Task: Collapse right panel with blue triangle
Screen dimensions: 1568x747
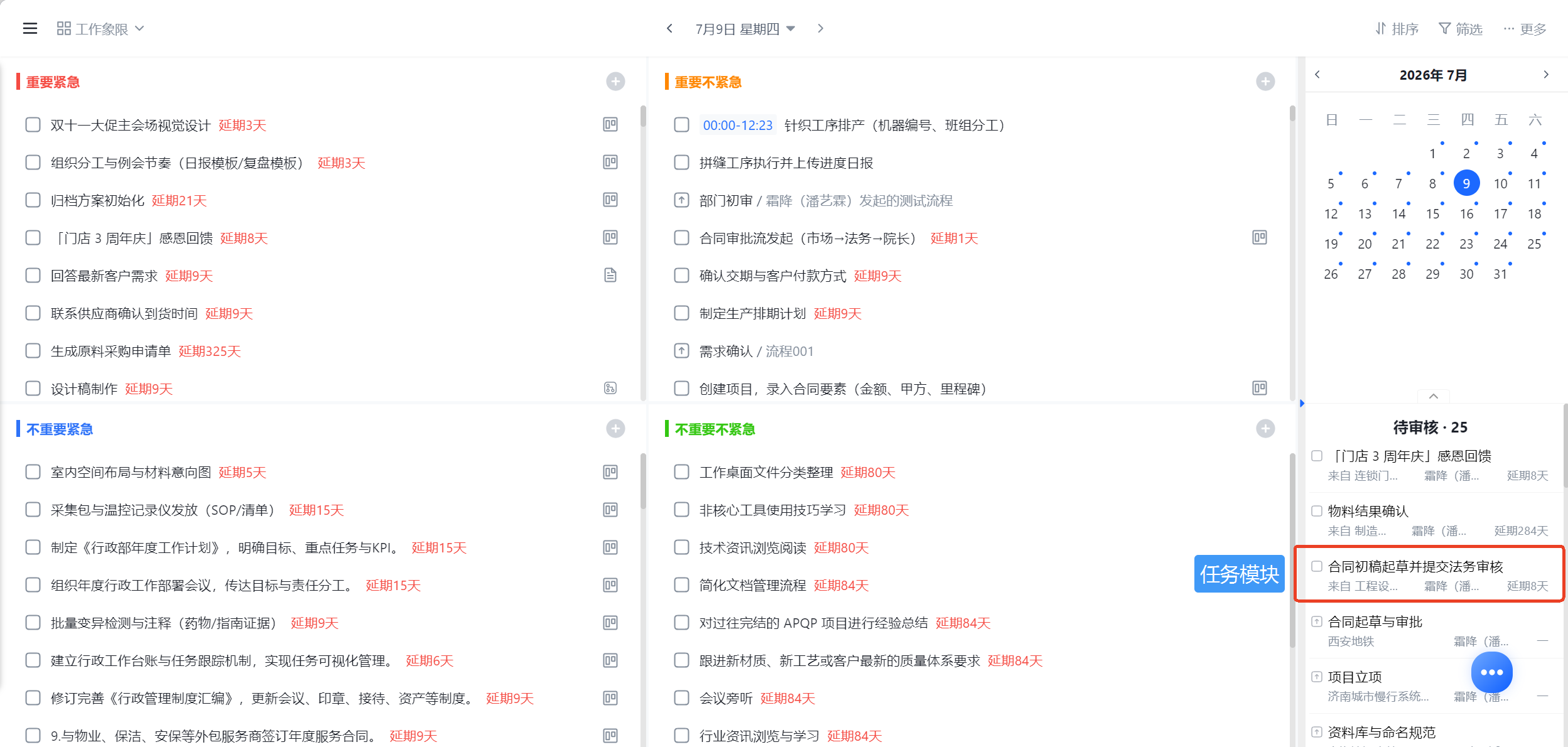Action: click(x=1302, y=403)
